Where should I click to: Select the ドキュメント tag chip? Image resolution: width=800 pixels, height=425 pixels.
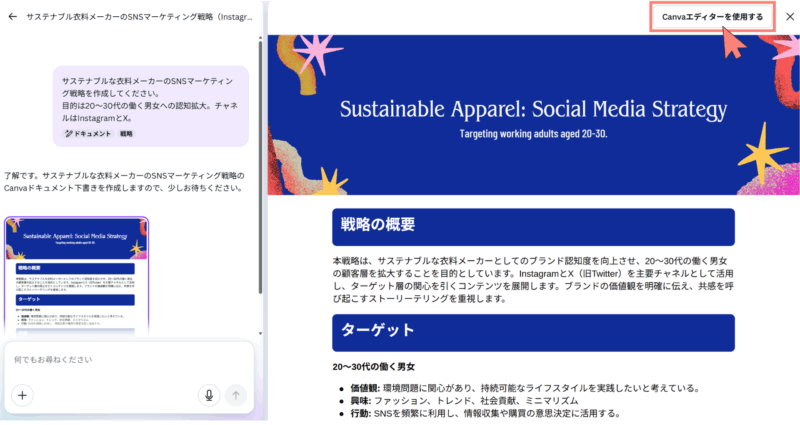click(88, 133)
